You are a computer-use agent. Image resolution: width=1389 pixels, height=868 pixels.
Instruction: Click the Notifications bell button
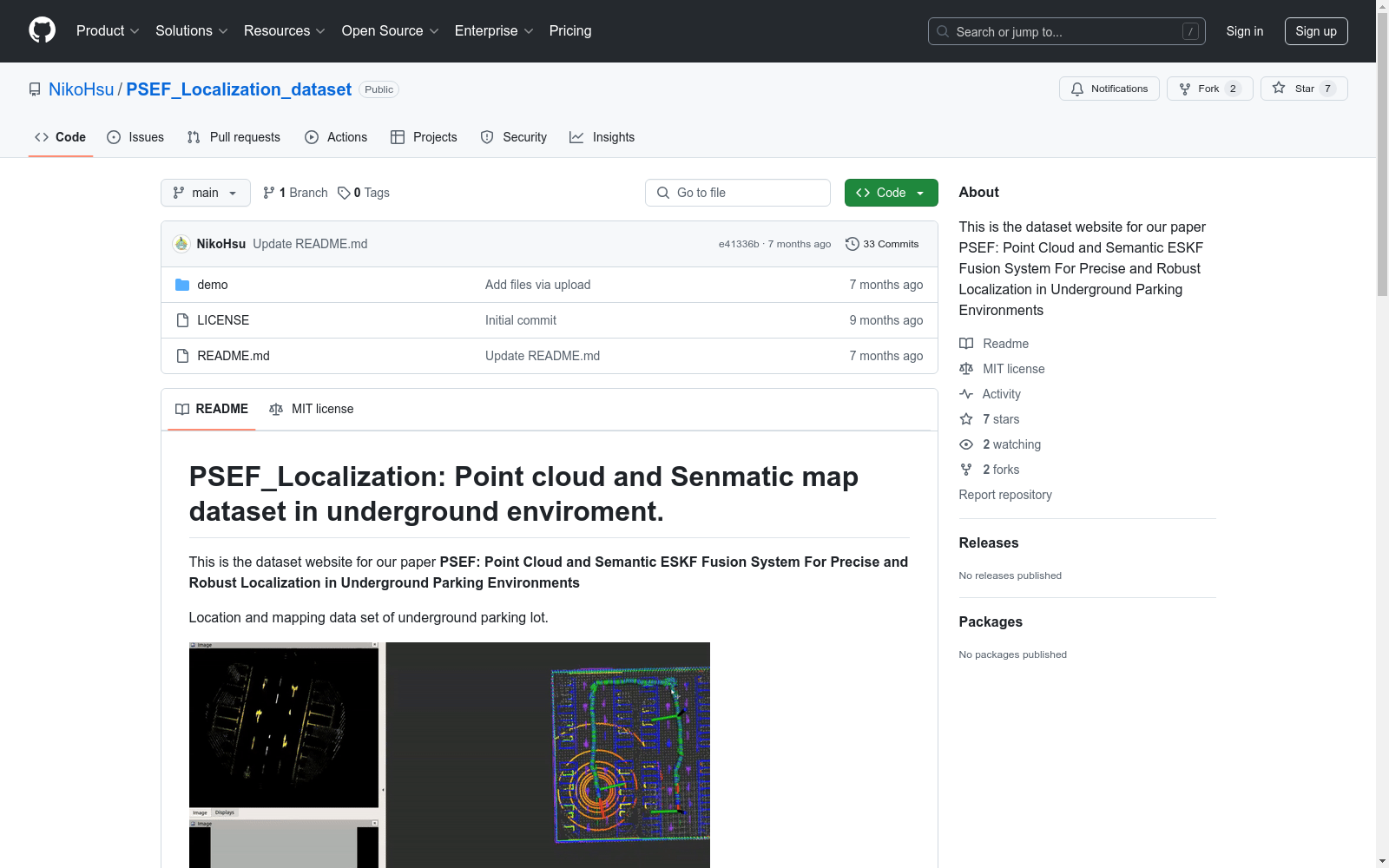[x=1109, y=89]
